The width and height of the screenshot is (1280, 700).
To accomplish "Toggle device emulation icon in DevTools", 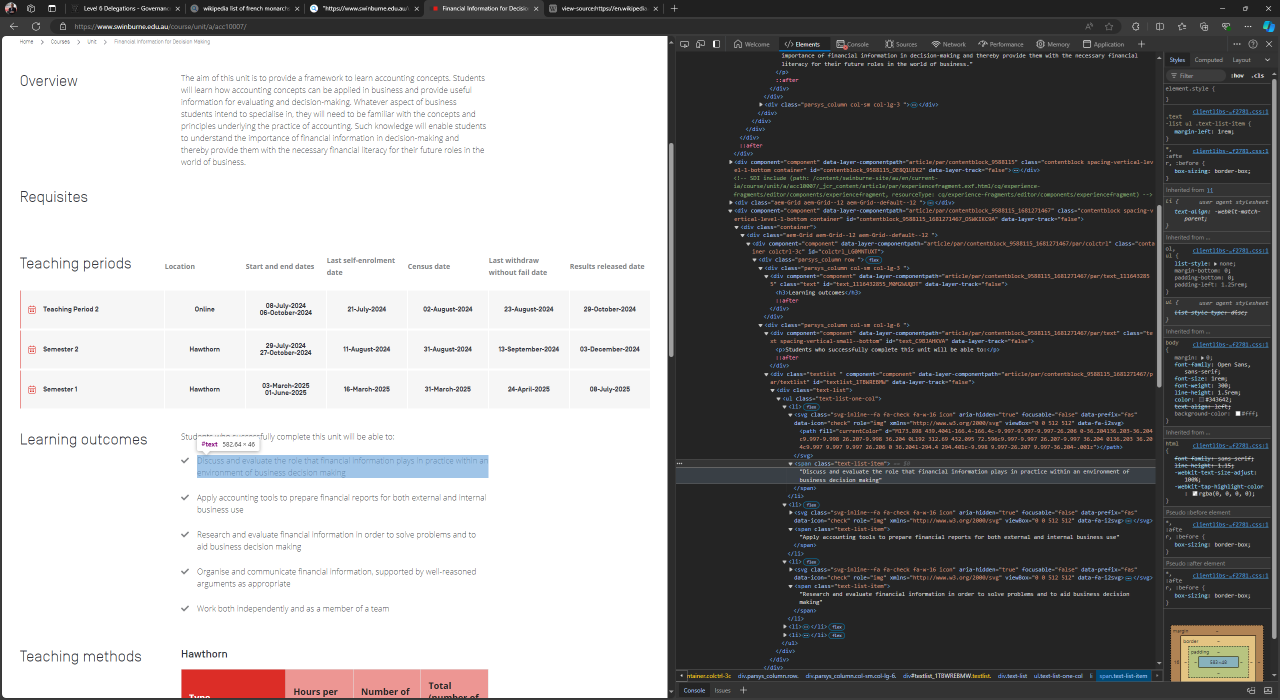I will (x=699, y=44).
